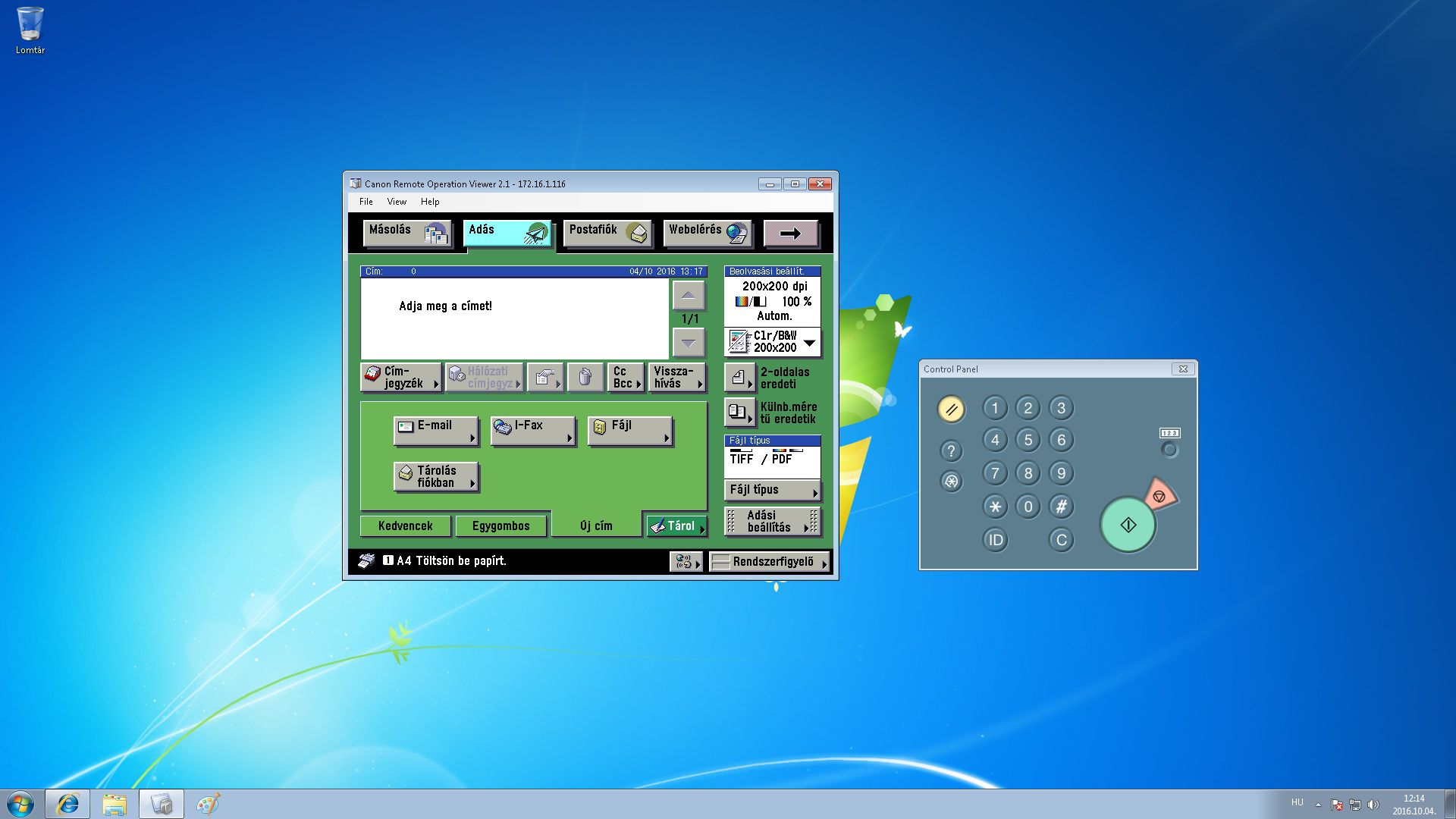The width and height of the screenshot is (1456, 819).
Task: Click the Windows Start button
Action: pyautogui.click(x=20, y=804)
